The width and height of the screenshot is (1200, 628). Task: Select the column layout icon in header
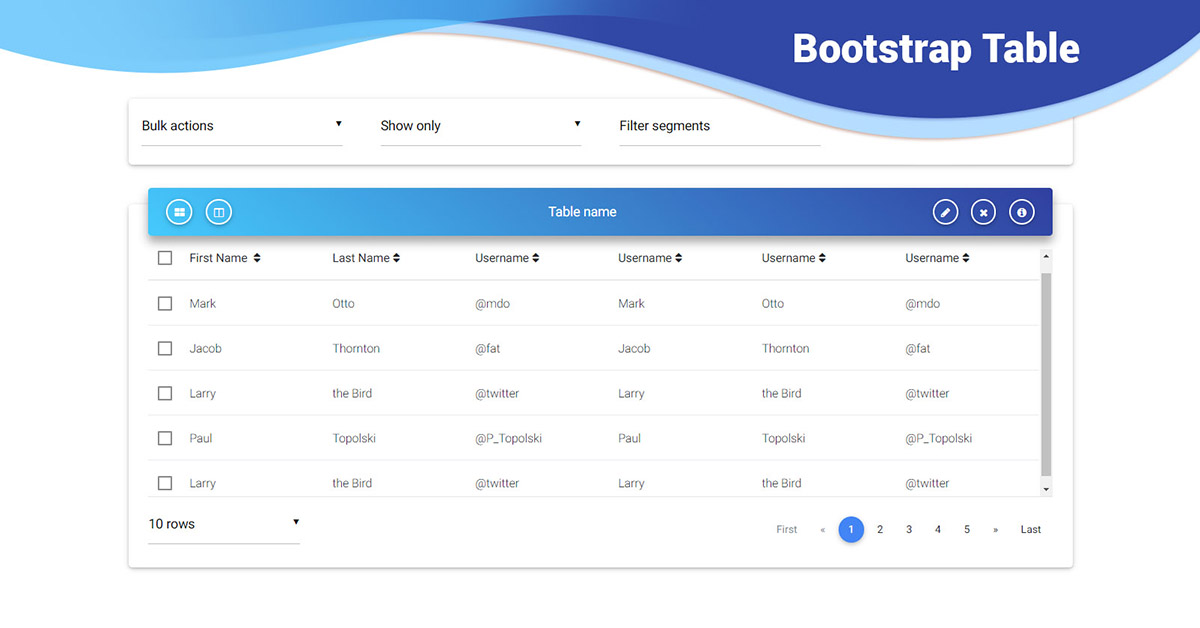(x=218, y=211)
